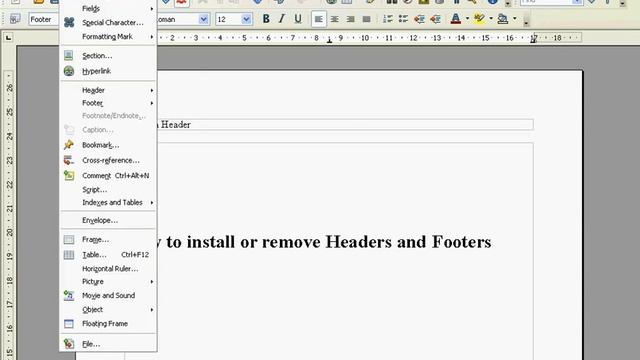The width and height of the screenshot is (640, 360).
Task: Click the tab stop type button beside ruler
Action: click(8, 38)
